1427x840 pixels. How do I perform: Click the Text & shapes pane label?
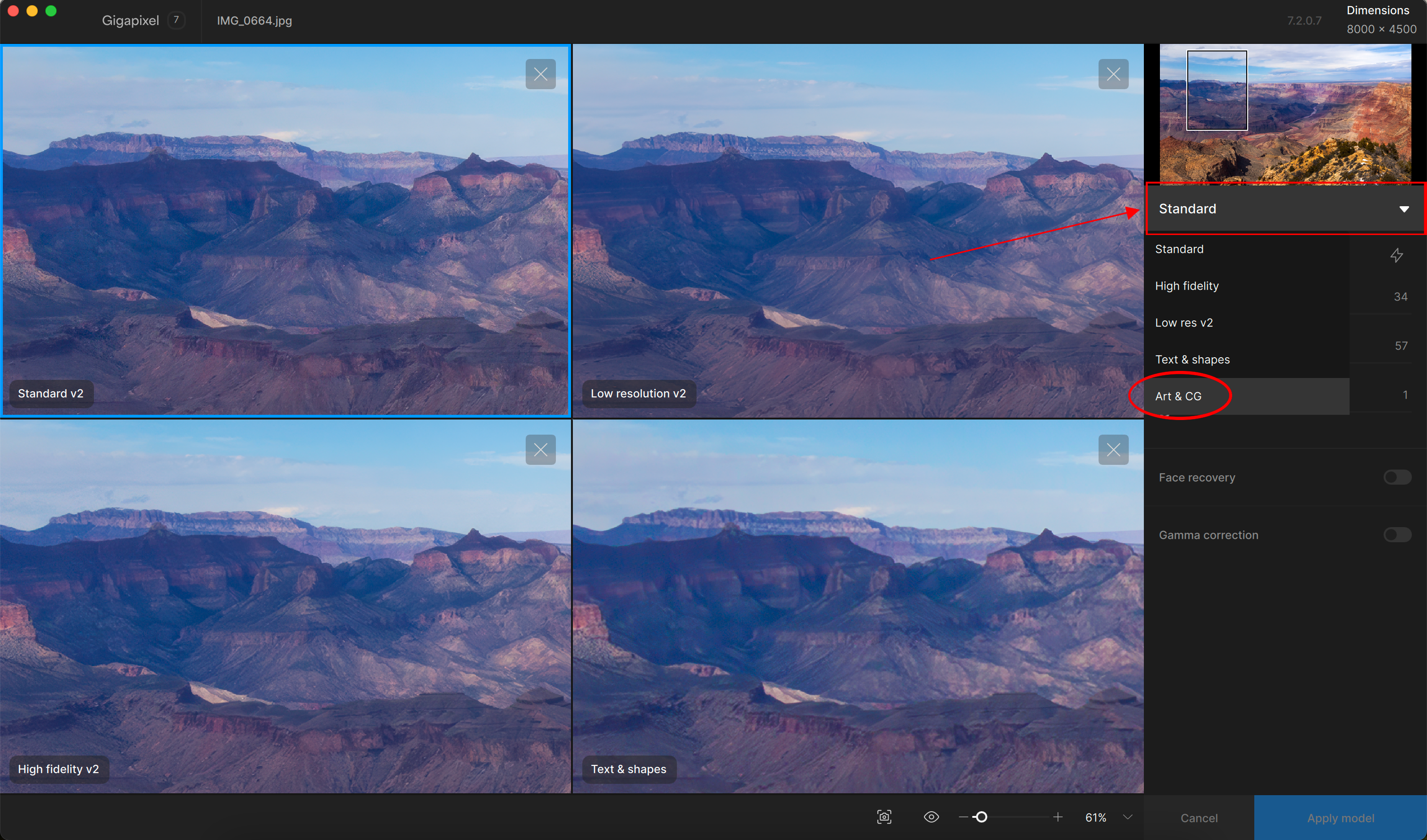click(629, 769)
